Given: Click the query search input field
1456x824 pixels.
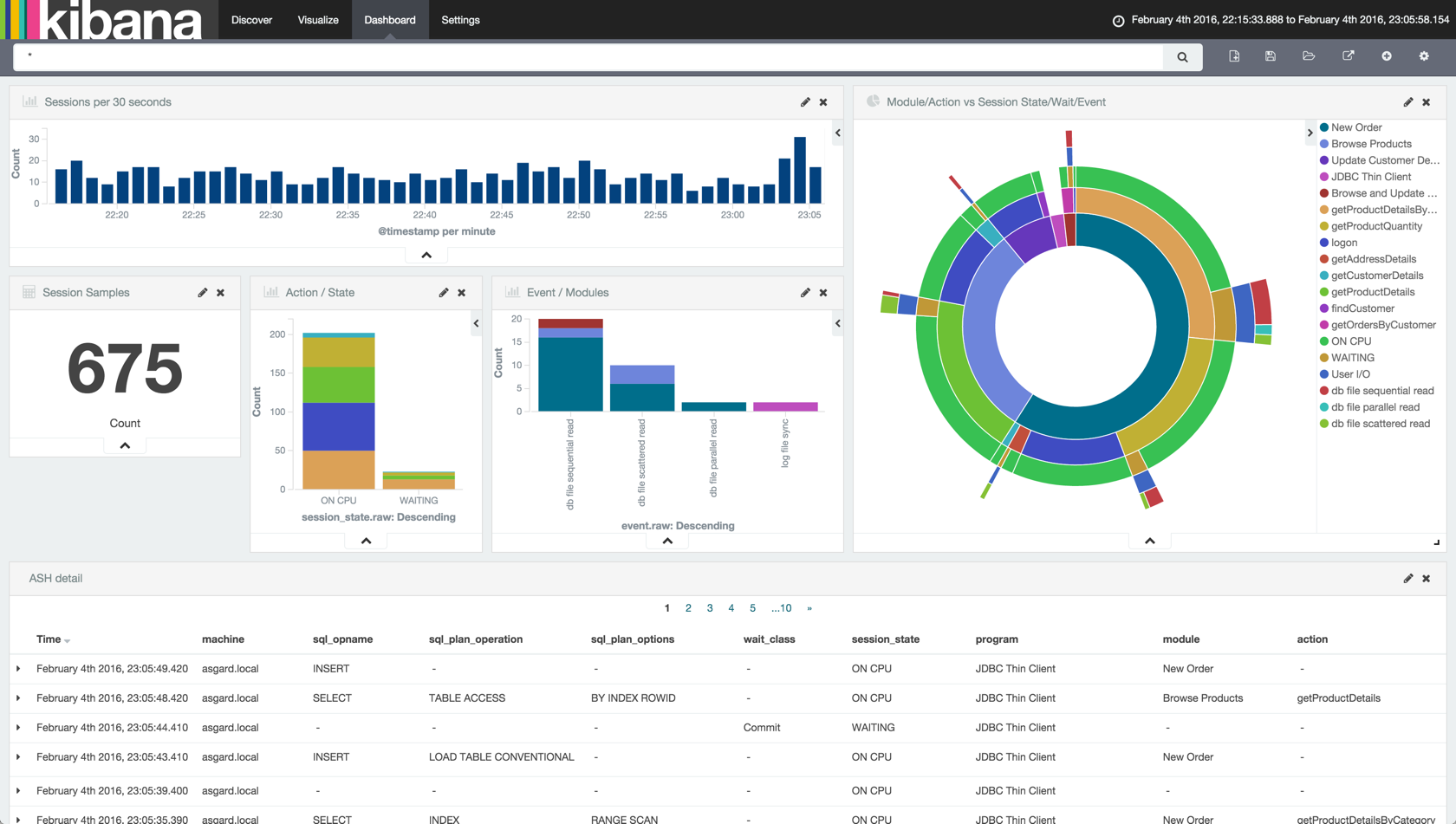Looking at the screenshot, I should (588, 57).
